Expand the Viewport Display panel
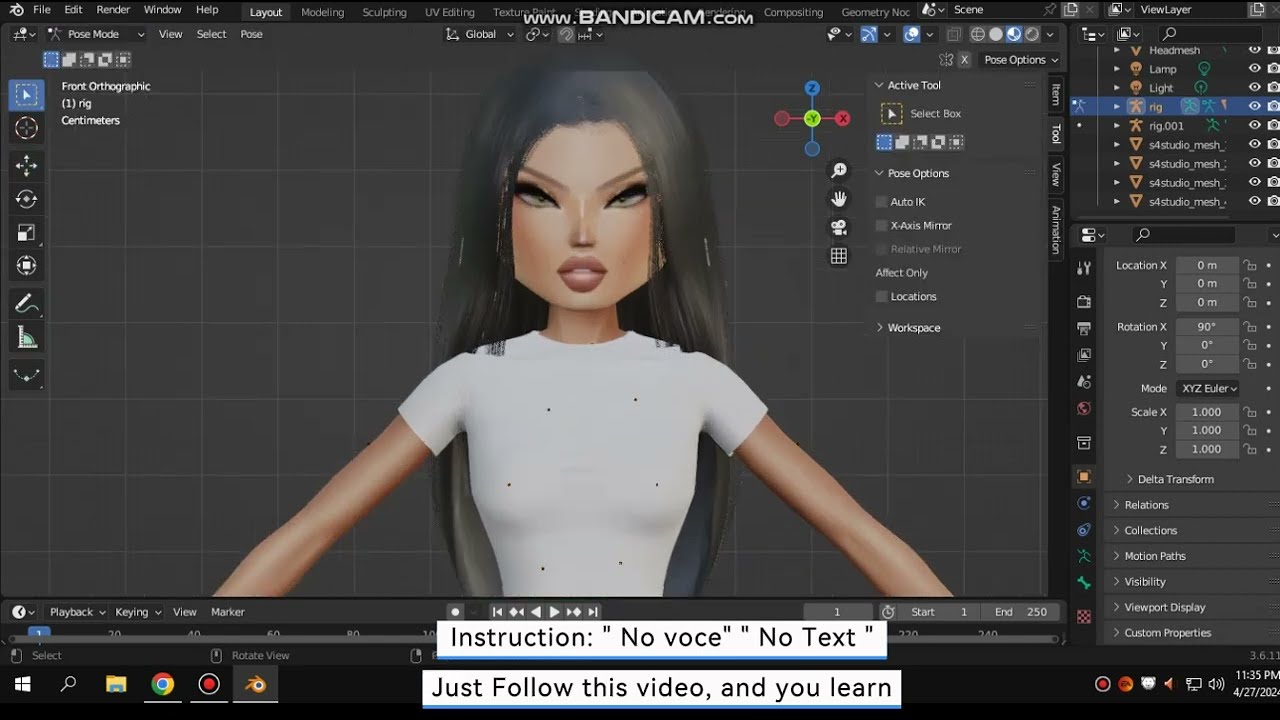Screen dimensions: 1280x720 [x=1164, y=607]
